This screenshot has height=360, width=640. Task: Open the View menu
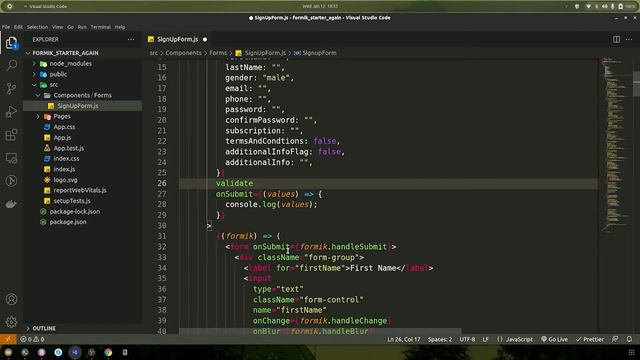pyautogui.click(x=57, y=27)
